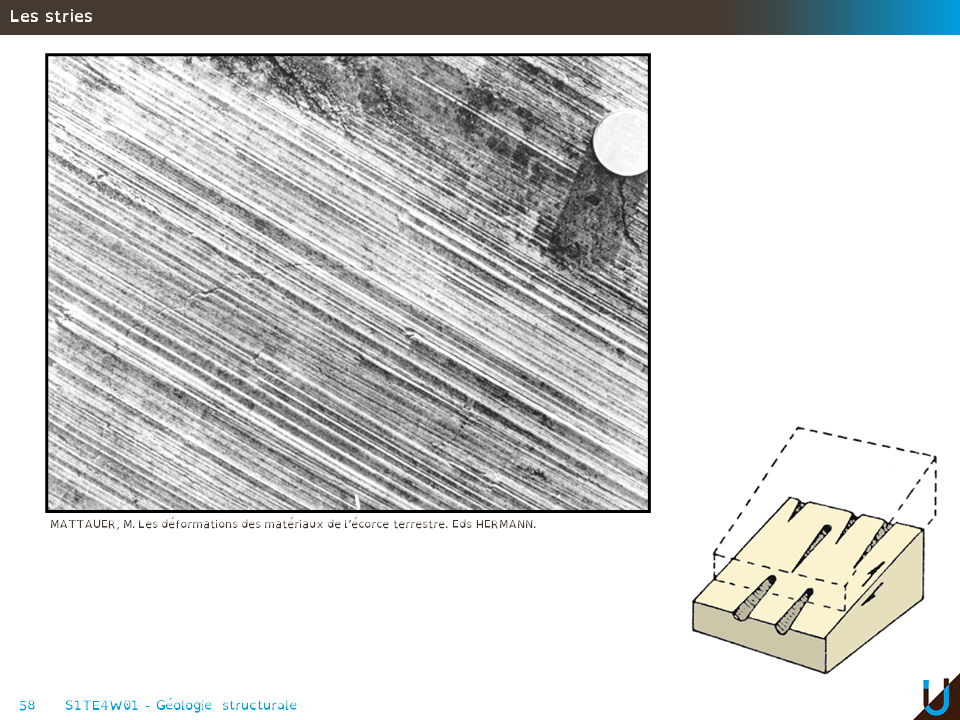Click the white coin in the photograph

(x=621, y=143)
